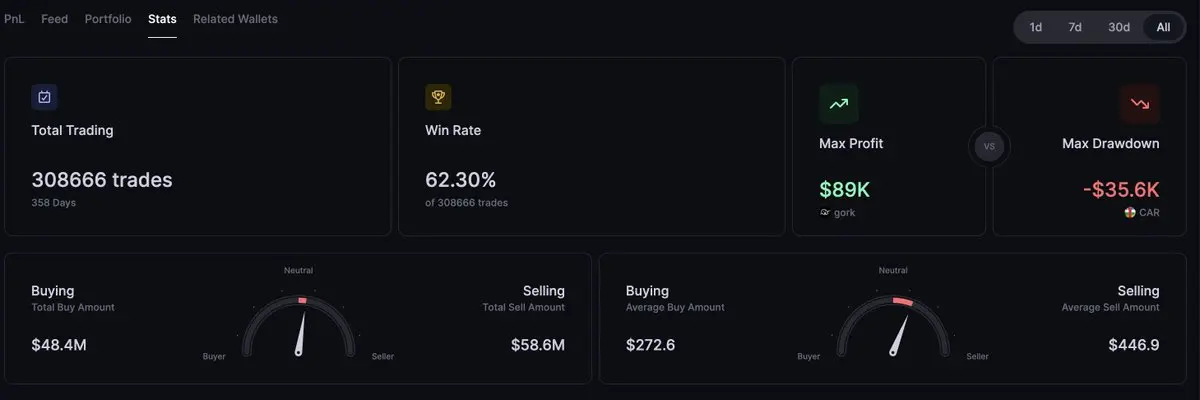This screenshot has height=400, width=1200.
Task: Open the PnL tab
Action: [14, 19]
